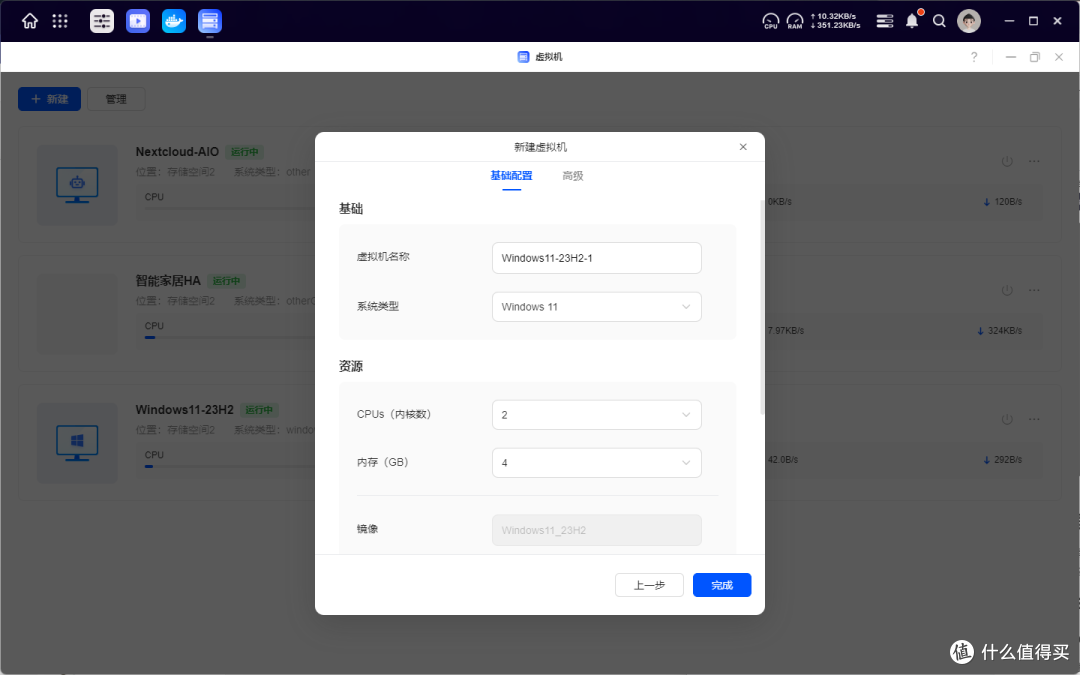The width and height of the screenshot is (1080, 675).
Task: Click the Nextcloud-AIO VM name
Action: [177, 152]
